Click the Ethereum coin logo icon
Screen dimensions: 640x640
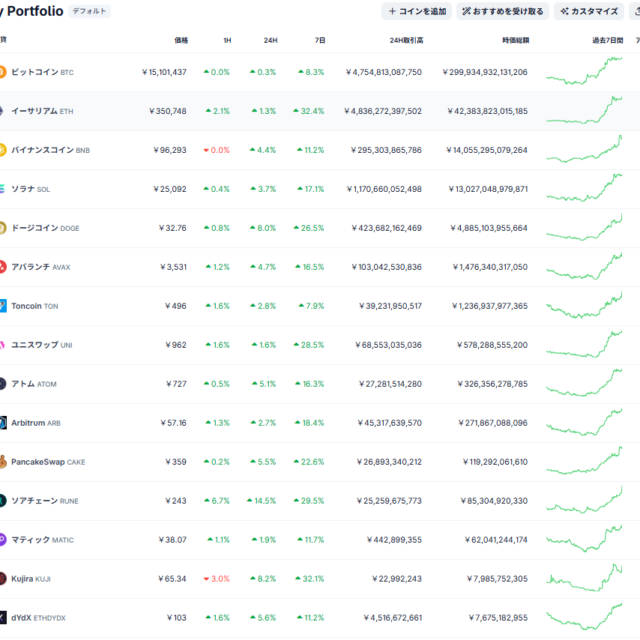click(x=2, y=111)
